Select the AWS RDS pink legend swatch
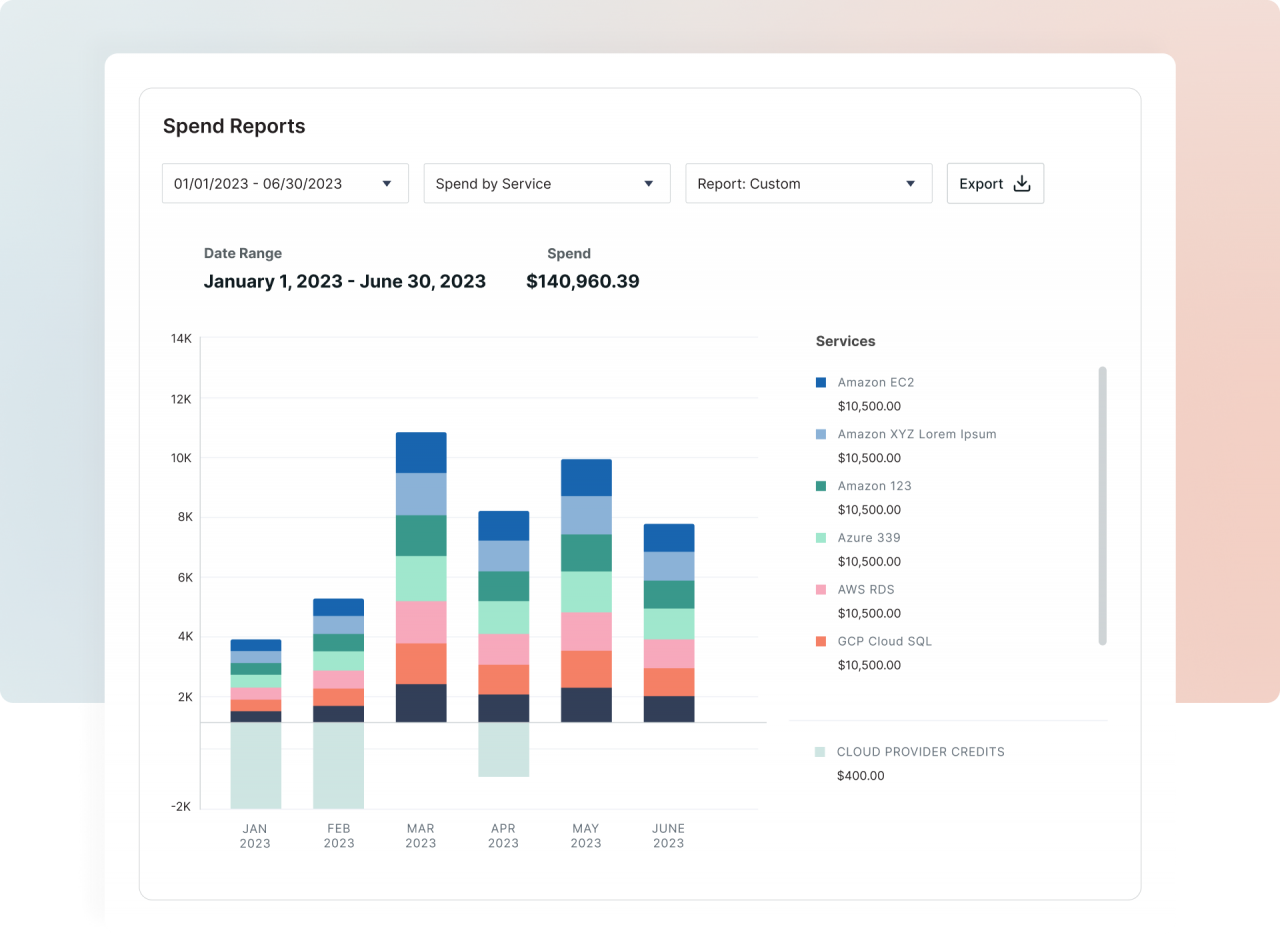This screenshot has width=1280, height=945. pos(821,590)
